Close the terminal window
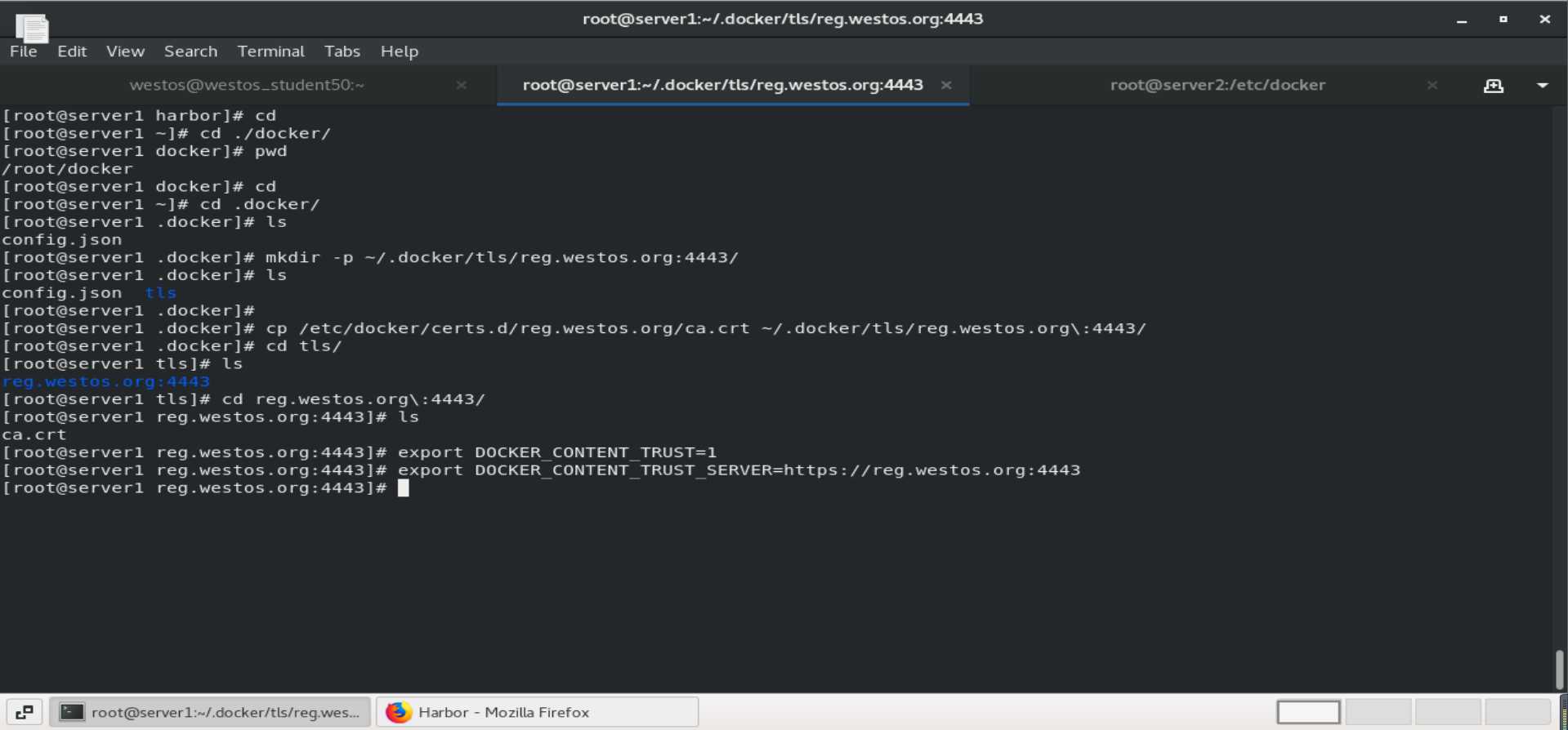 (1544, 19)
